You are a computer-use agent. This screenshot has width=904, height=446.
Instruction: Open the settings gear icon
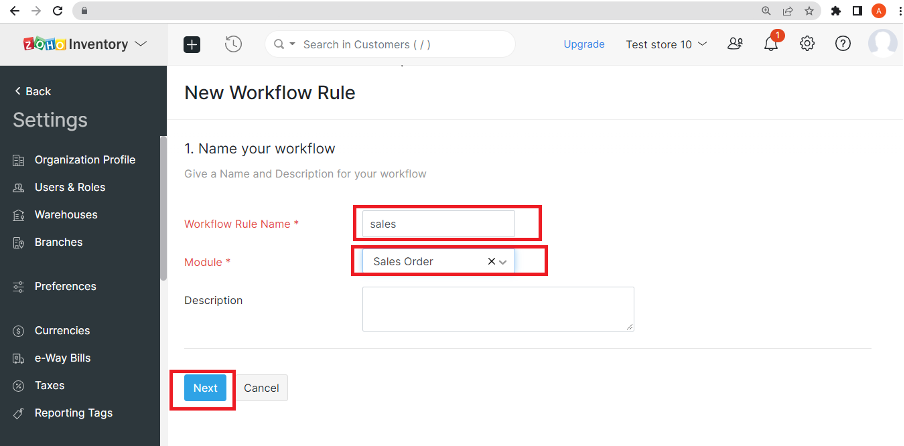(x=807, y=44)
